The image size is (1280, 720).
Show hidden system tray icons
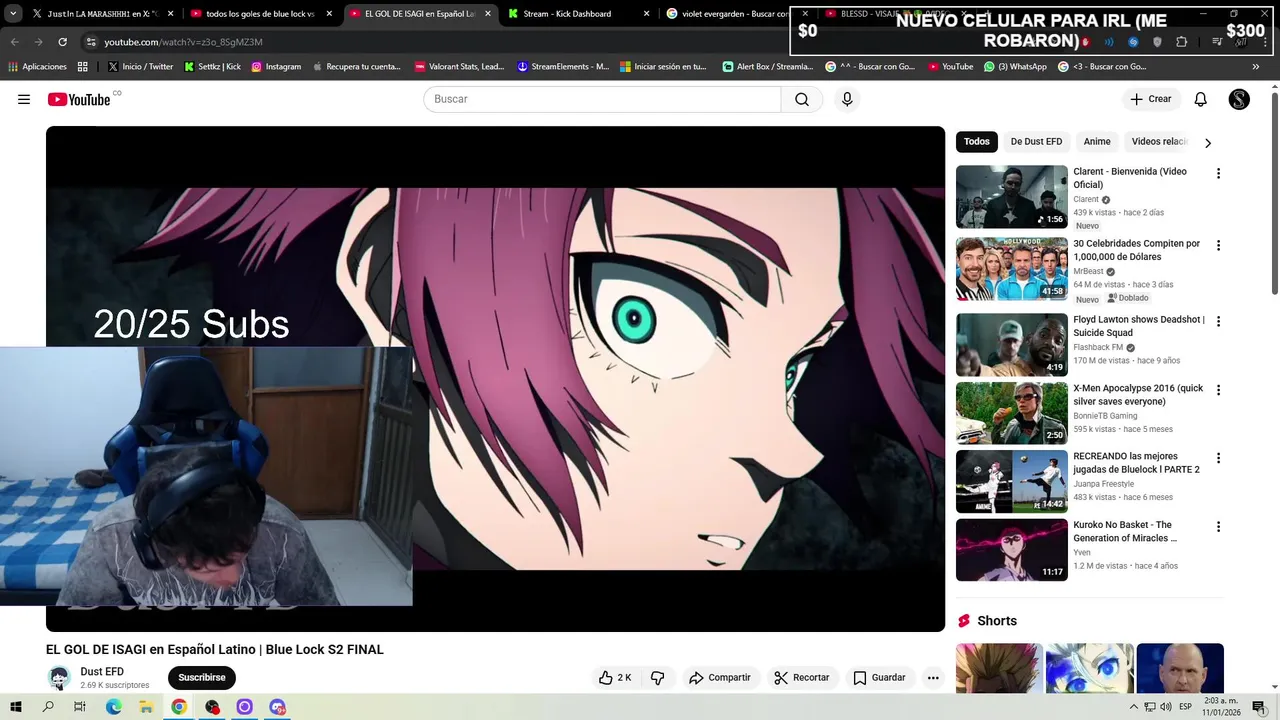[x=1134, y=707]
